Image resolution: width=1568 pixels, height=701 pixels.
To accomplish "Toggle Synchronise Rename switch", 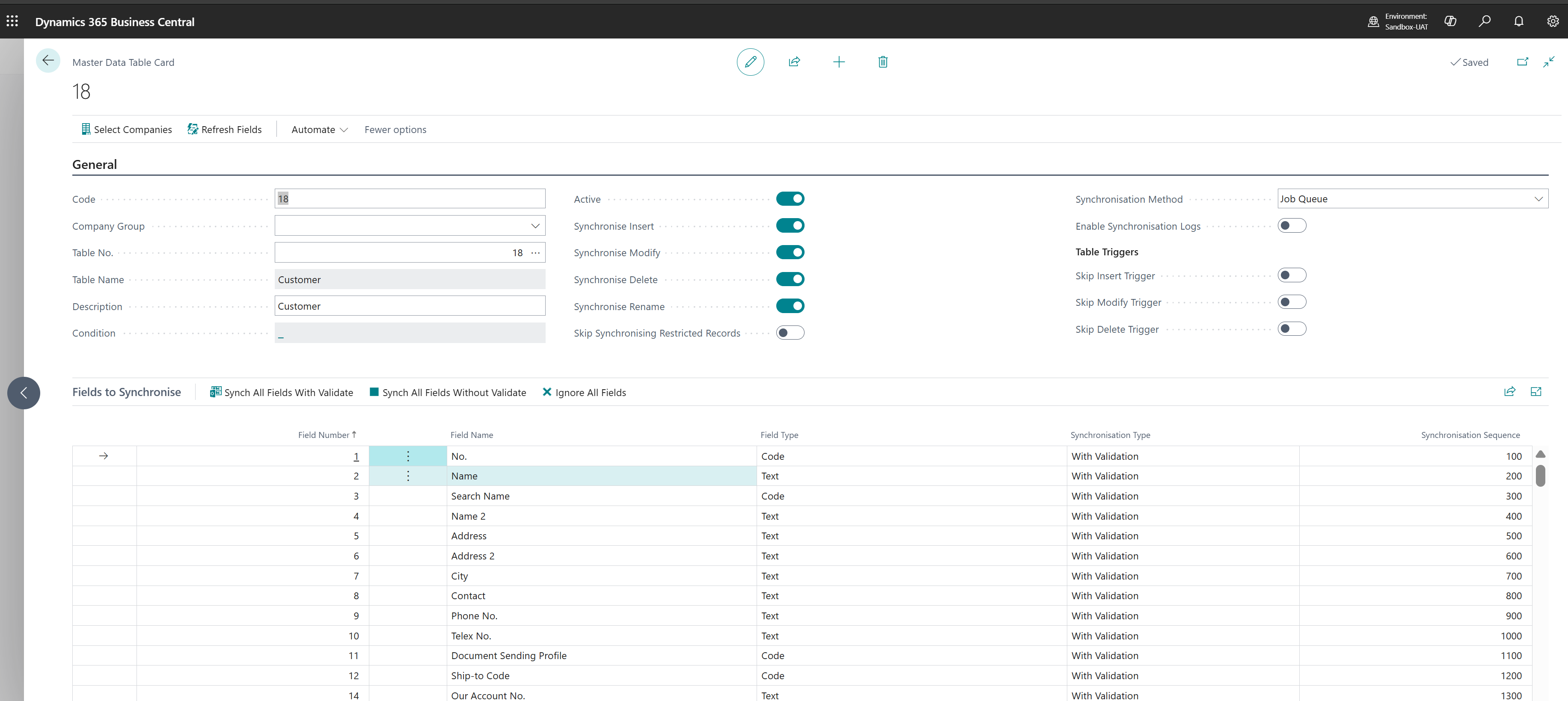I will coord(790,306).
